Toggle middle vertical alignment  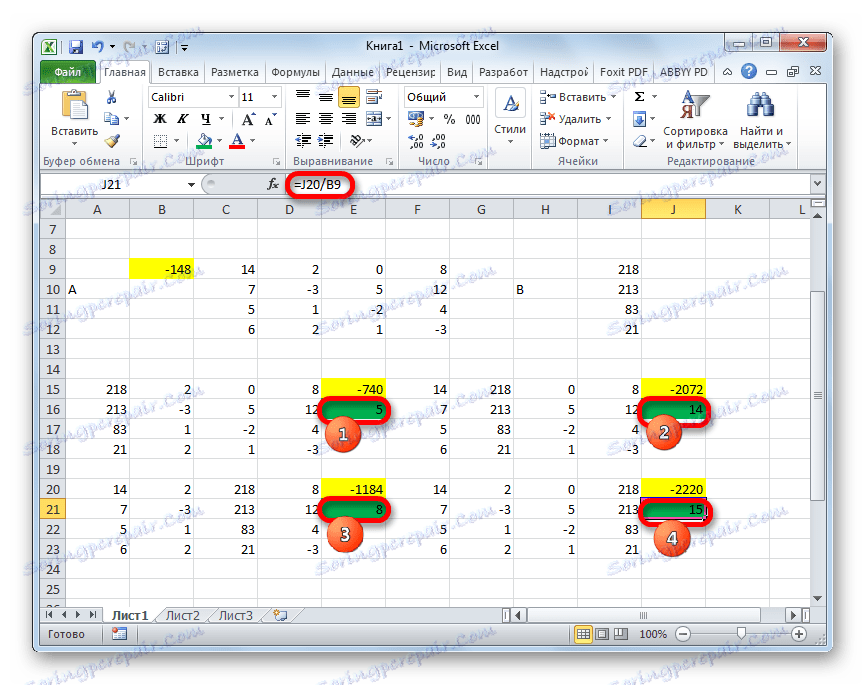coord(326,97)
